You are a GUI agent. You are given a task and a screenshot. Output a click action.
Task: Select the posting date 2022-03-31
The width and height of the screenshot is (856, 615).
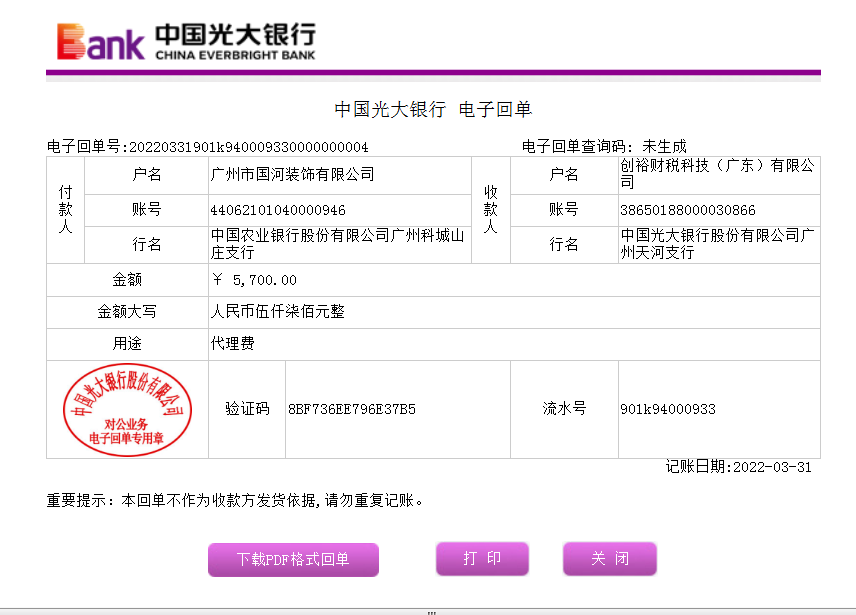click(x=772, y=467)
